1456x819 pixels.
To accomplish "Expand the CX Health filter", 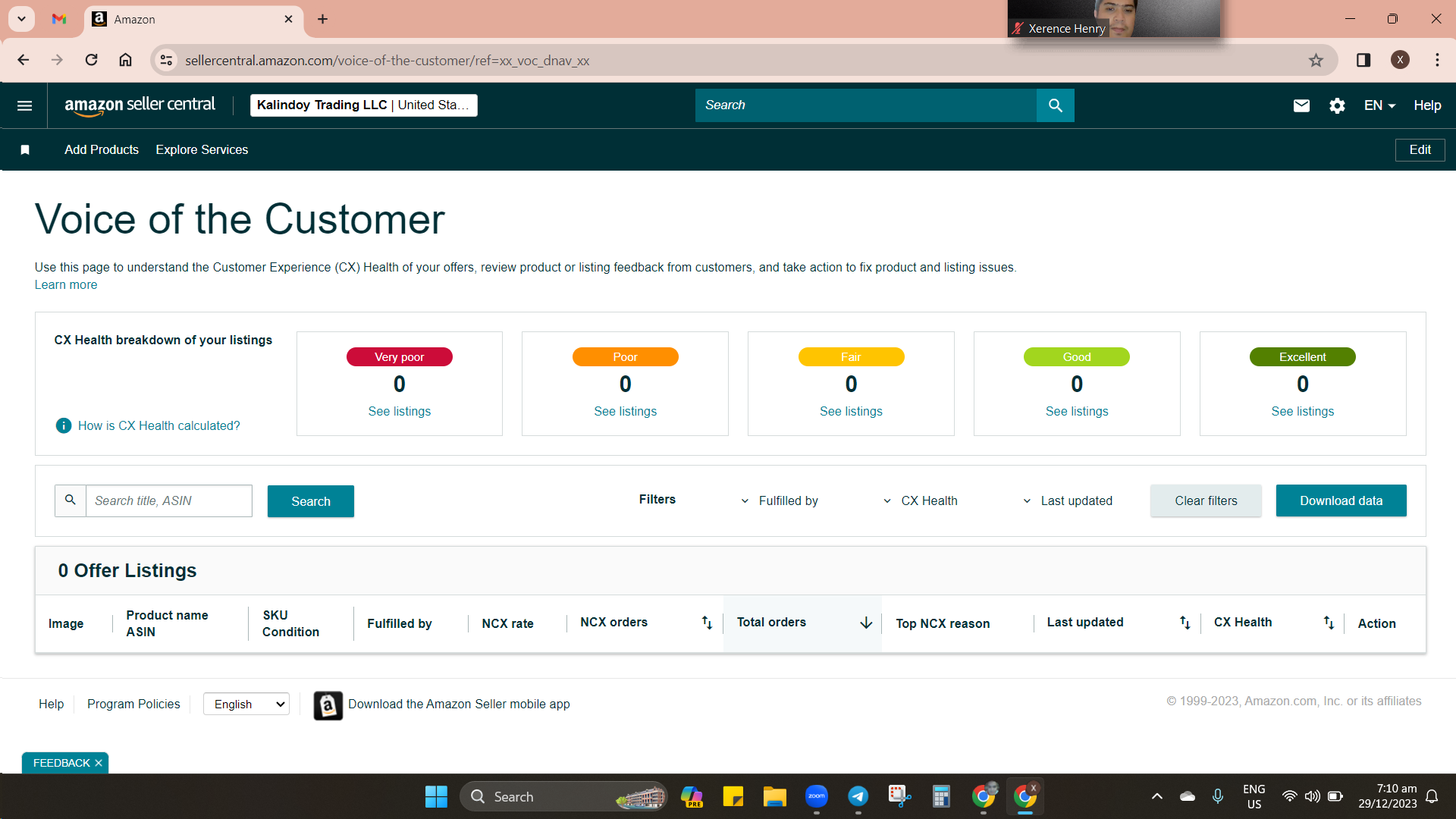I will [920, 501].
